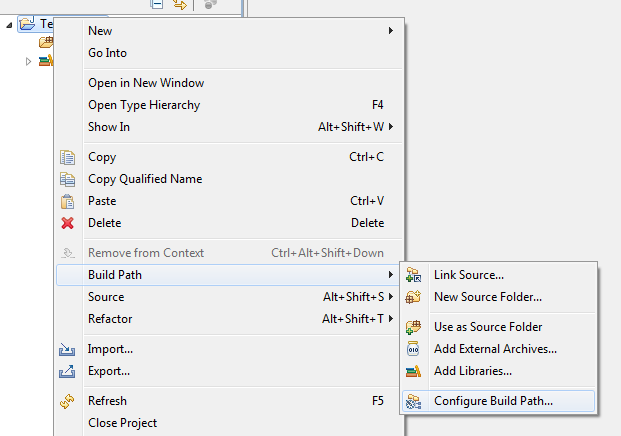
Task: Select Configure Build Path option
Action: tap(493, 401)
